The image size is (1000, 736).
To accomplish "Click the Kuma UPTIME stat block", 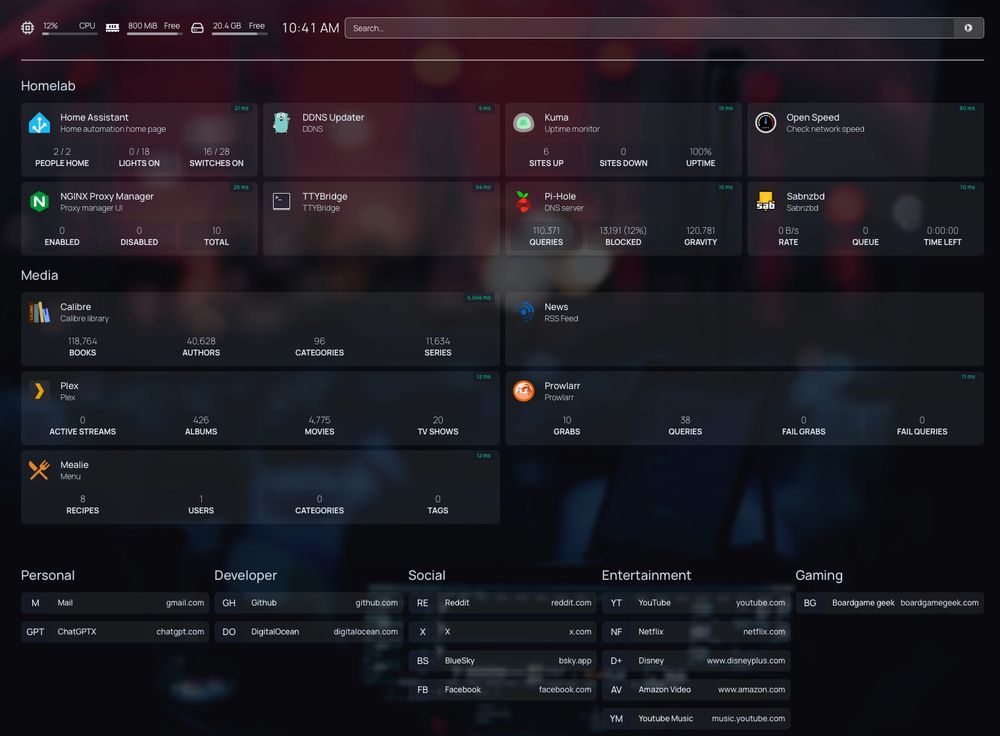I will tap(700, 157).
